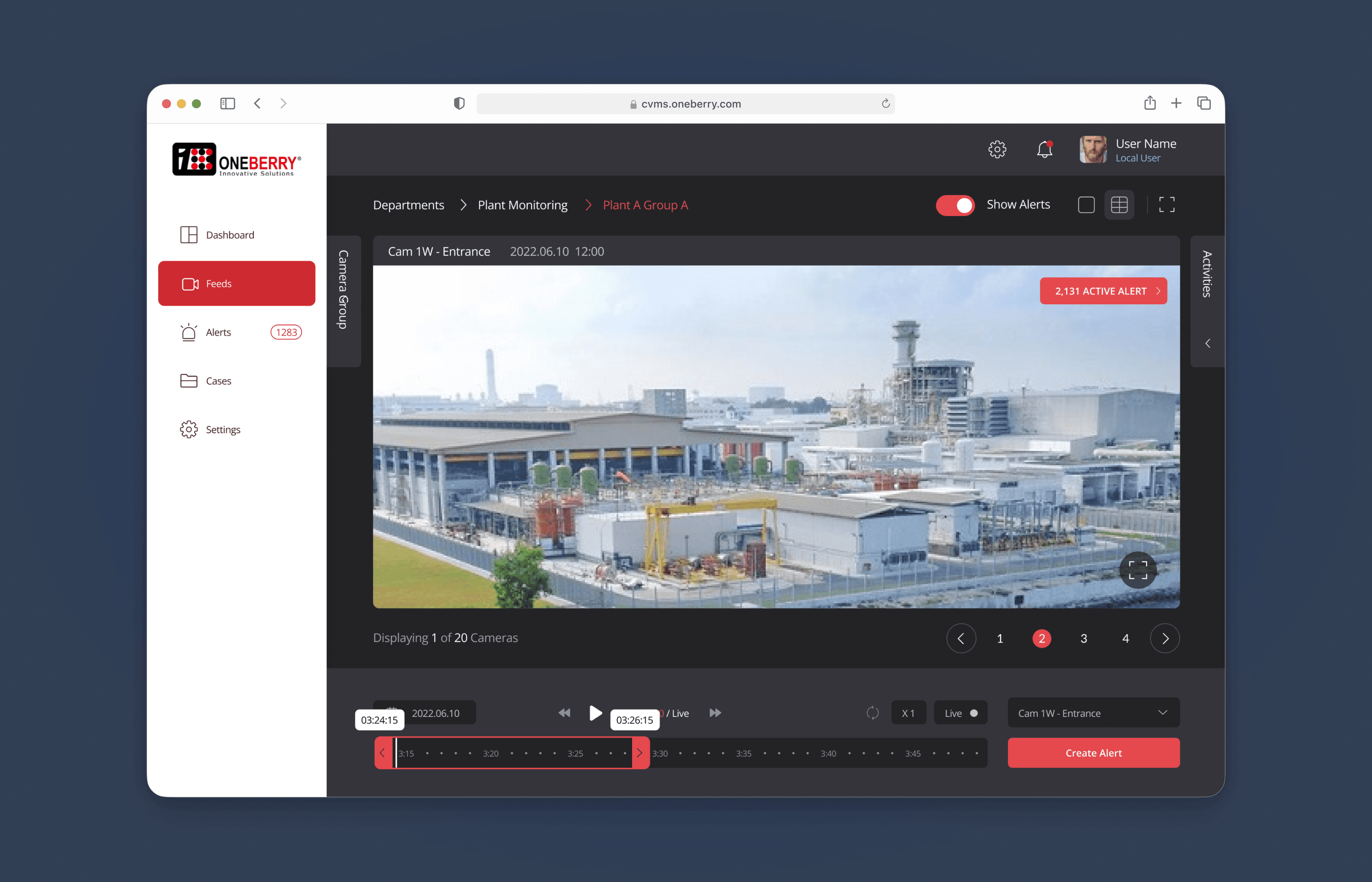The width and height of the screenshot is (1372, 882).
Task: Select camera page 1
Action: (1000, 638)
